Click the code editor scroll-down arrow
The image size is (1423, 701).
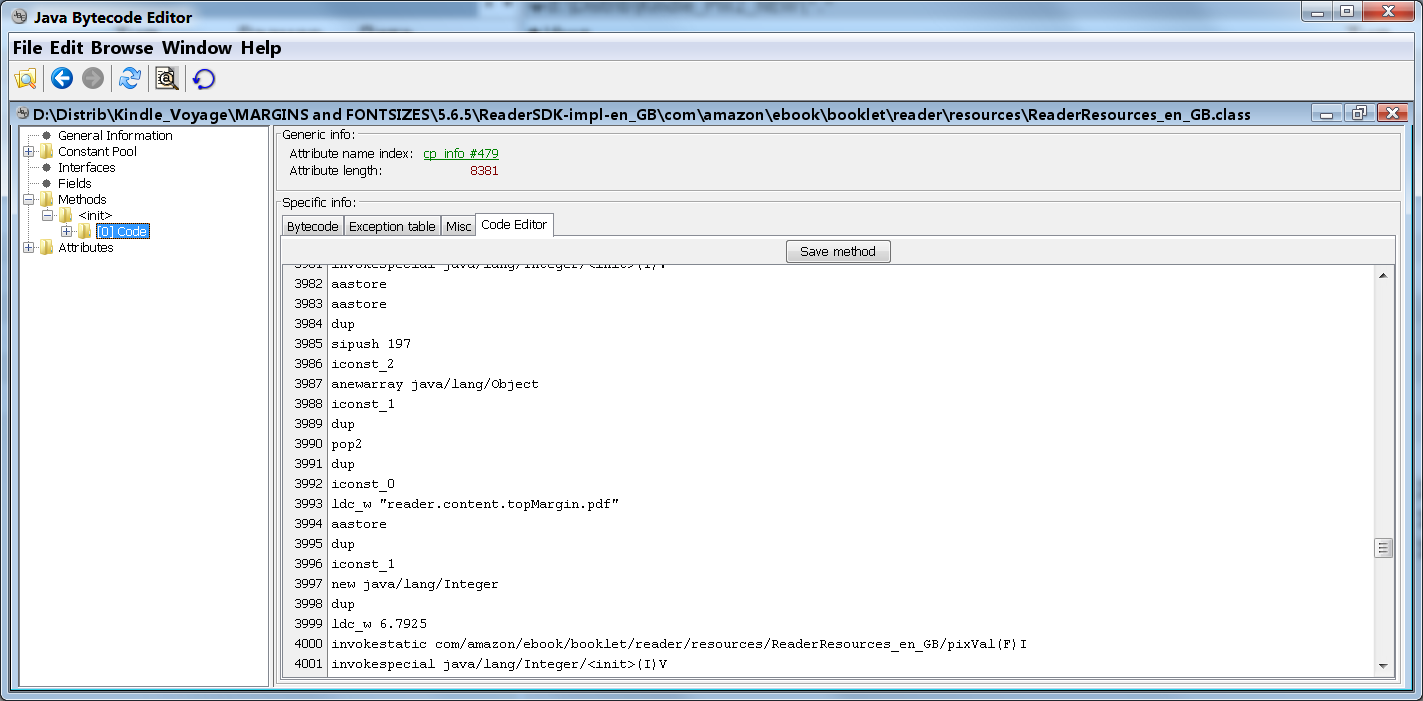[x=1384, y=666]
